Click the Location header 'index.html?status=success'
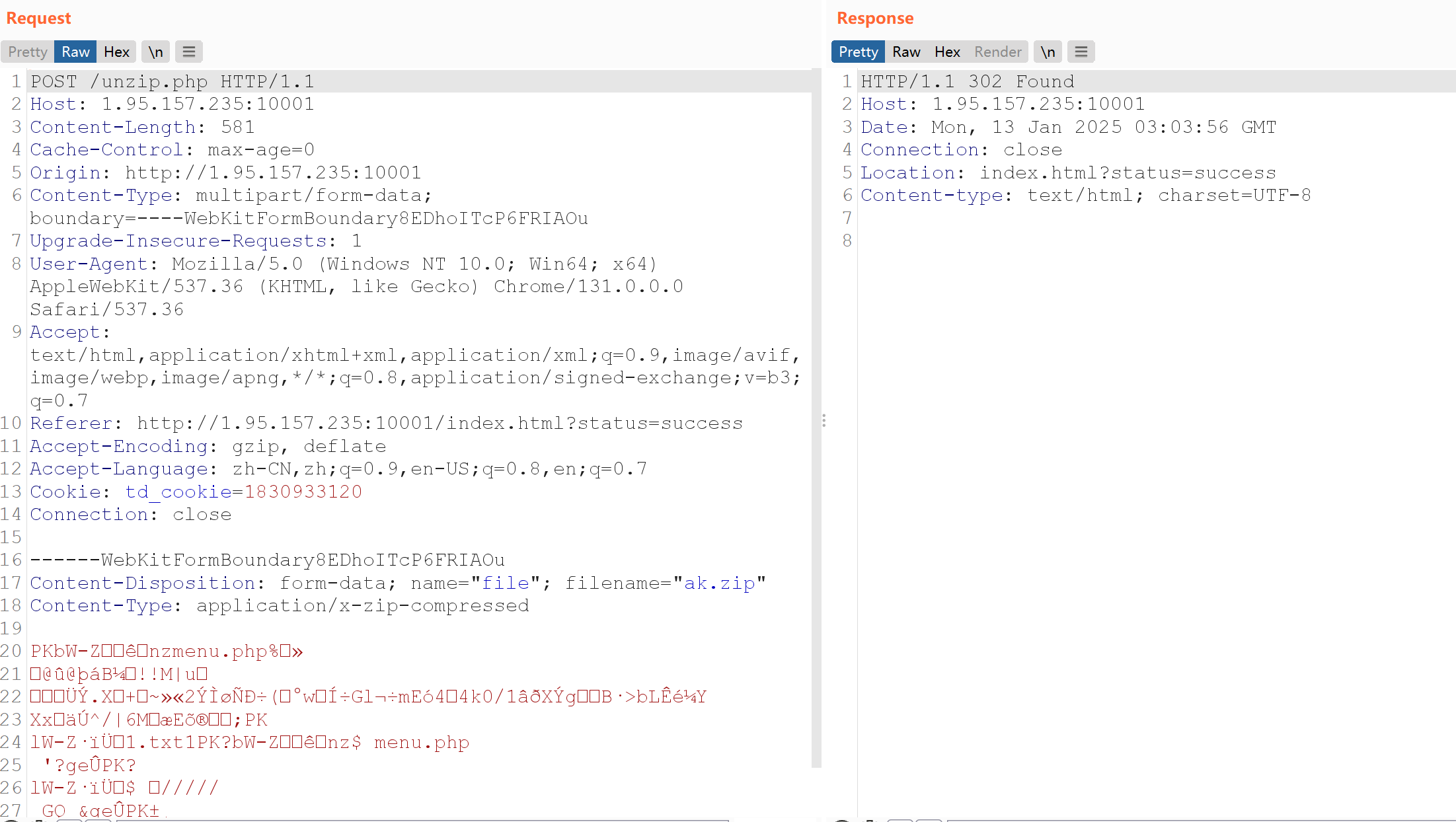The image size is (1456, 822). [1128, 172]
